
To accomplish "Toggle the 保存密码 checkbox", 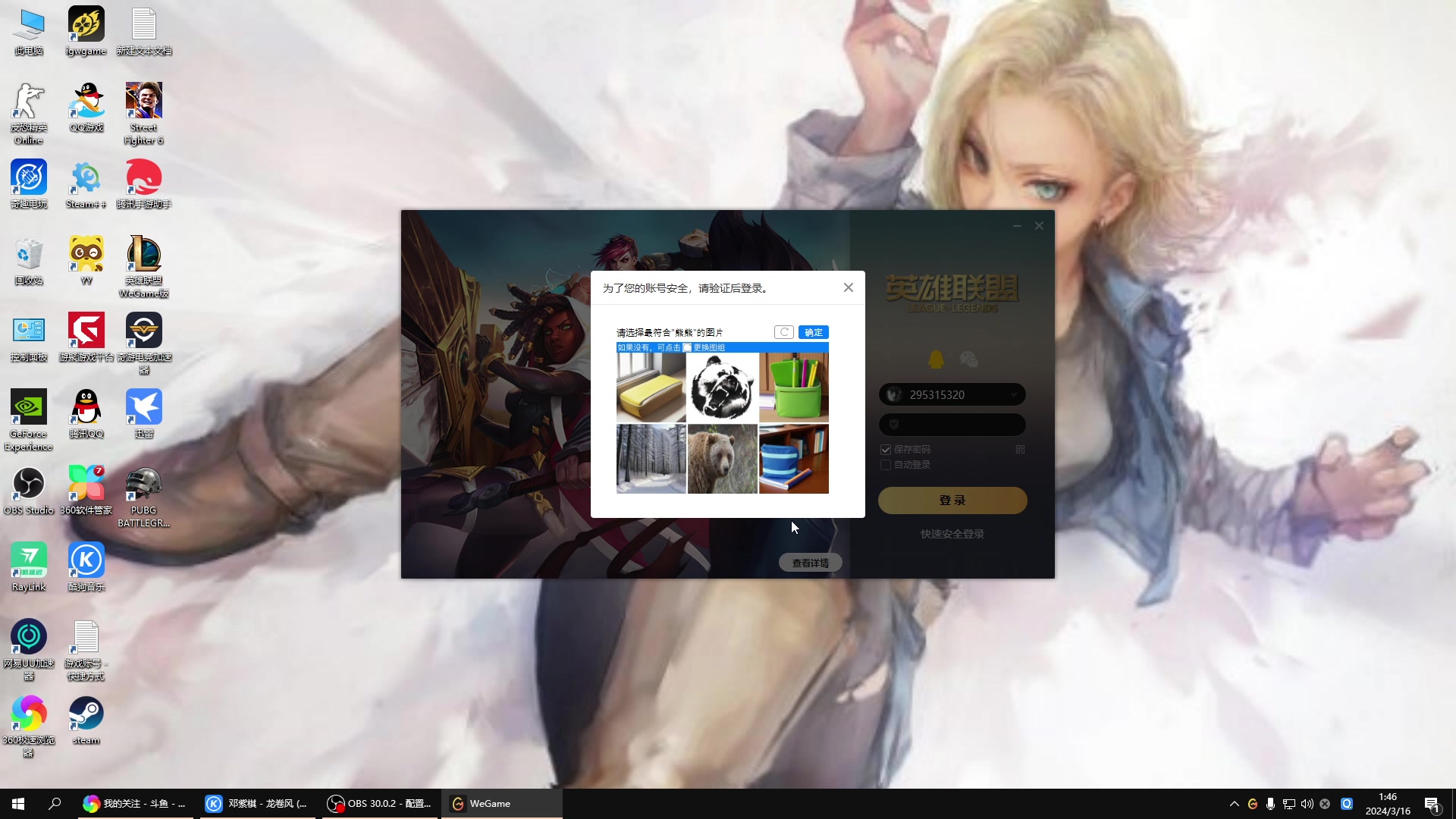I will [886, 450].
